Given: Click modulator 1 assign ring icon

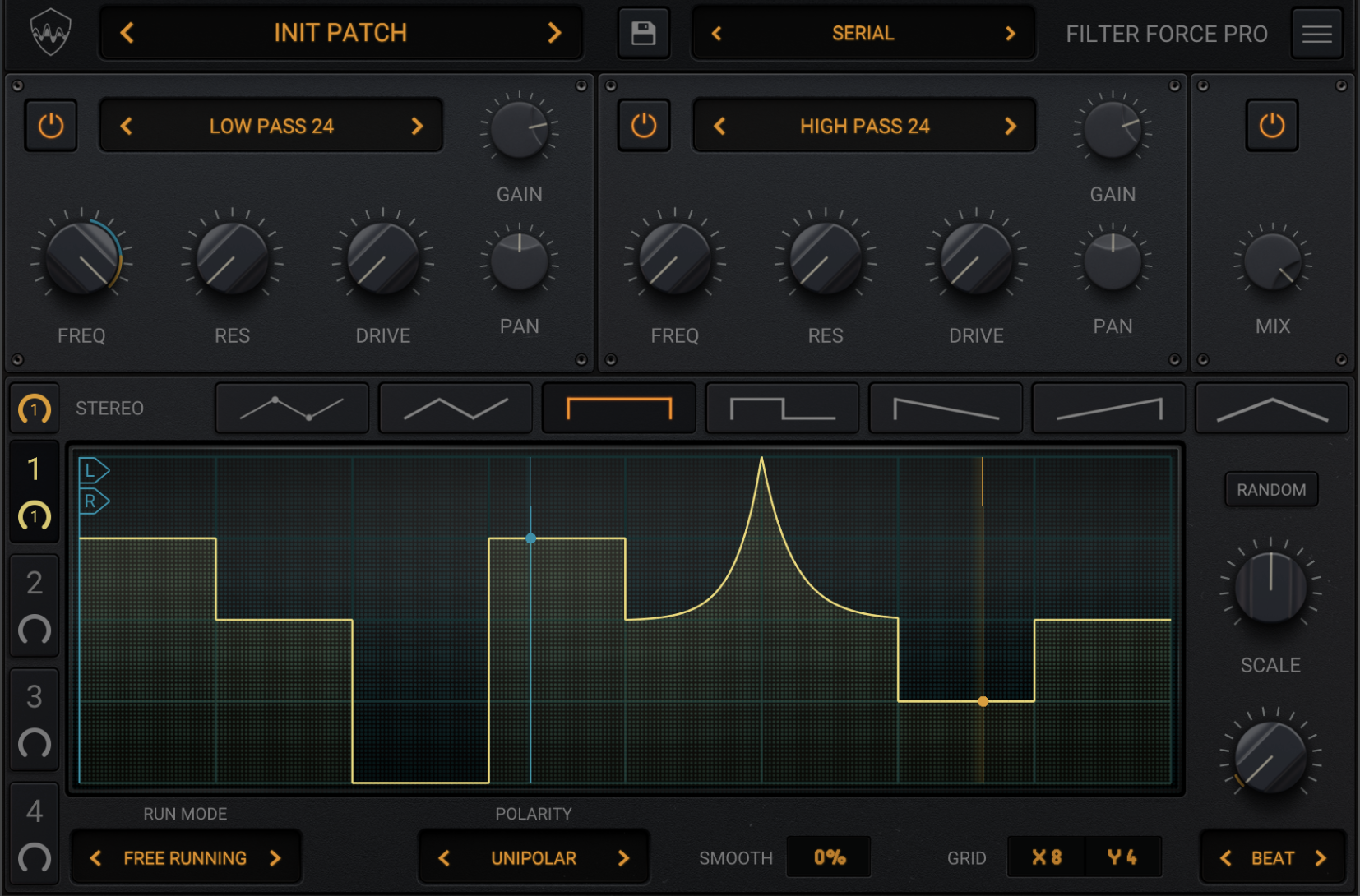Looking at the screenshot, I should tap(35, 516).
